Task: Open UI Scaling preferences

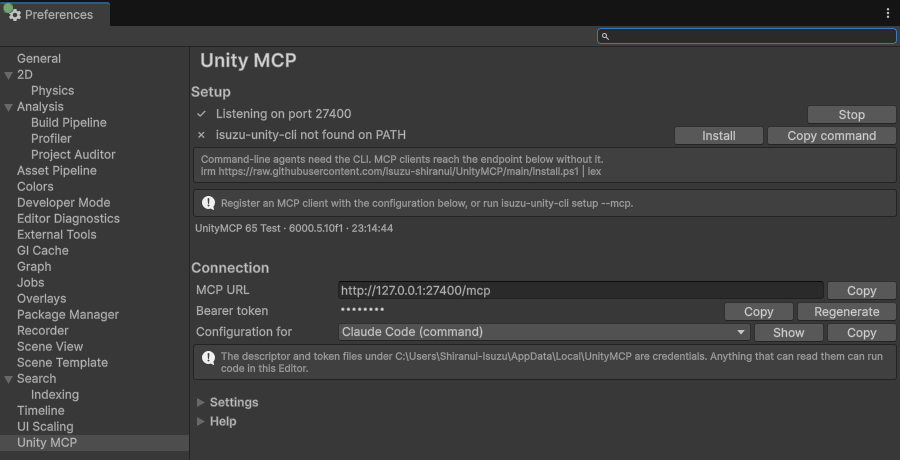Action: (45, 427)
